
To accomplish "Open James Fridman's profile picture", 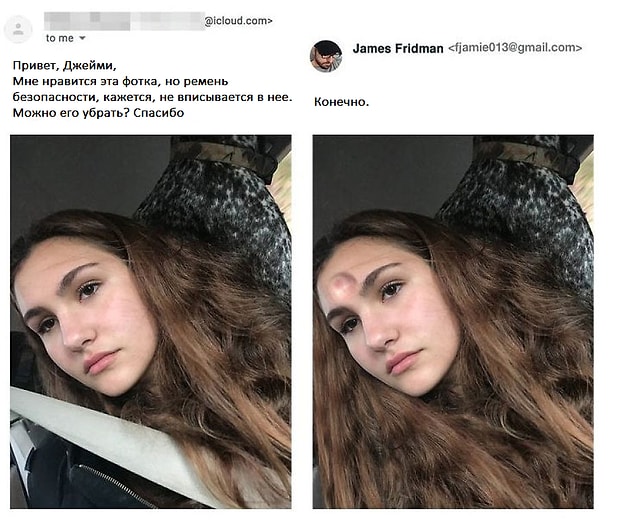I will point(326,56).
